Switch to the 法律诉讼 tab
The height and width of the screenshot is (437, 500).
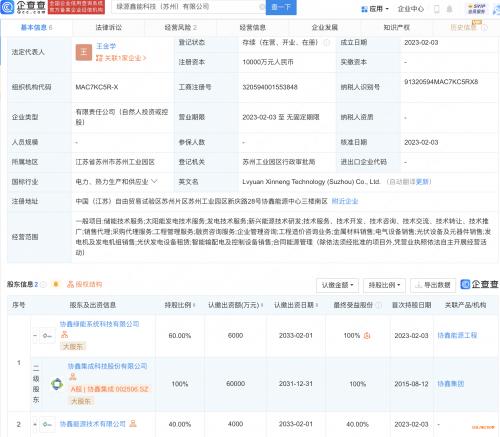(x=109, y=27)
